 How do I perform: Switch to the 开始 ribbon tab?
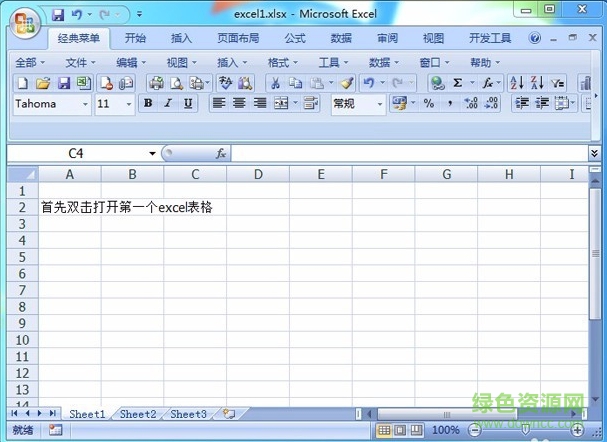point(135,38)
